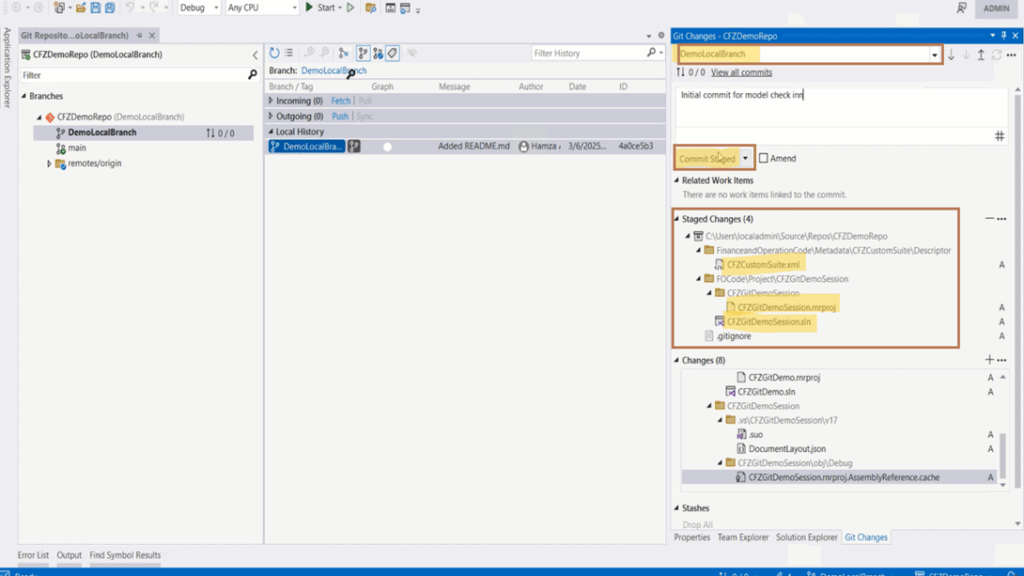The width and height of the screenshot is (1024, 576).
Task: Toggle show tags in history toolbar
Action: pyautogui.click(x=392, y=53)
